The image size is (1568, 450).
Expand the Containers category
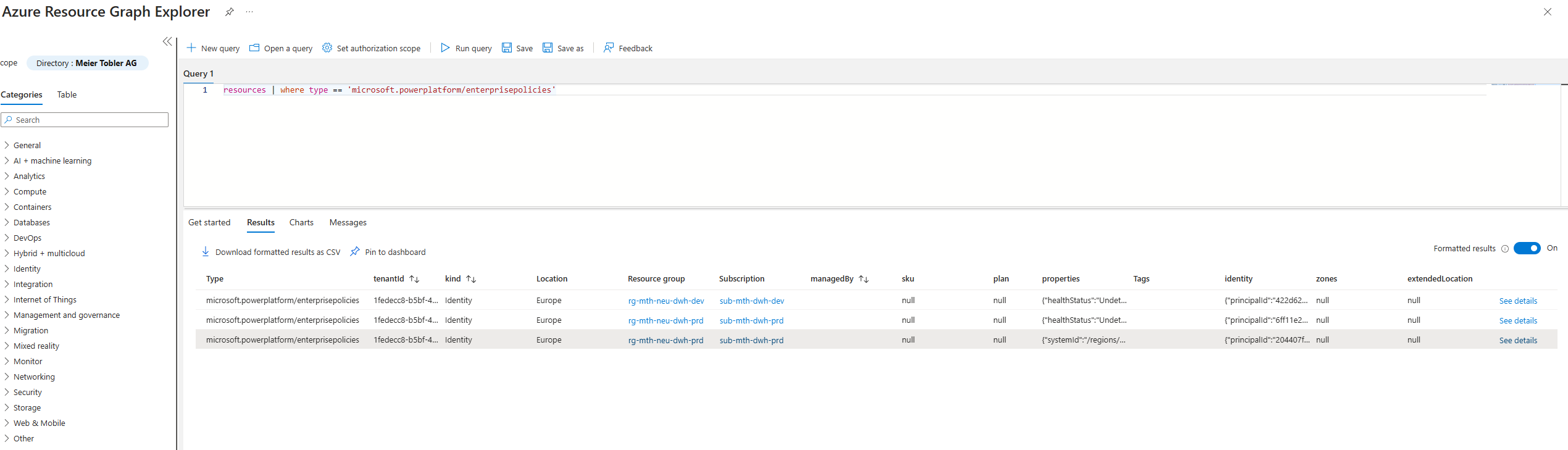(x=7, y=207)
